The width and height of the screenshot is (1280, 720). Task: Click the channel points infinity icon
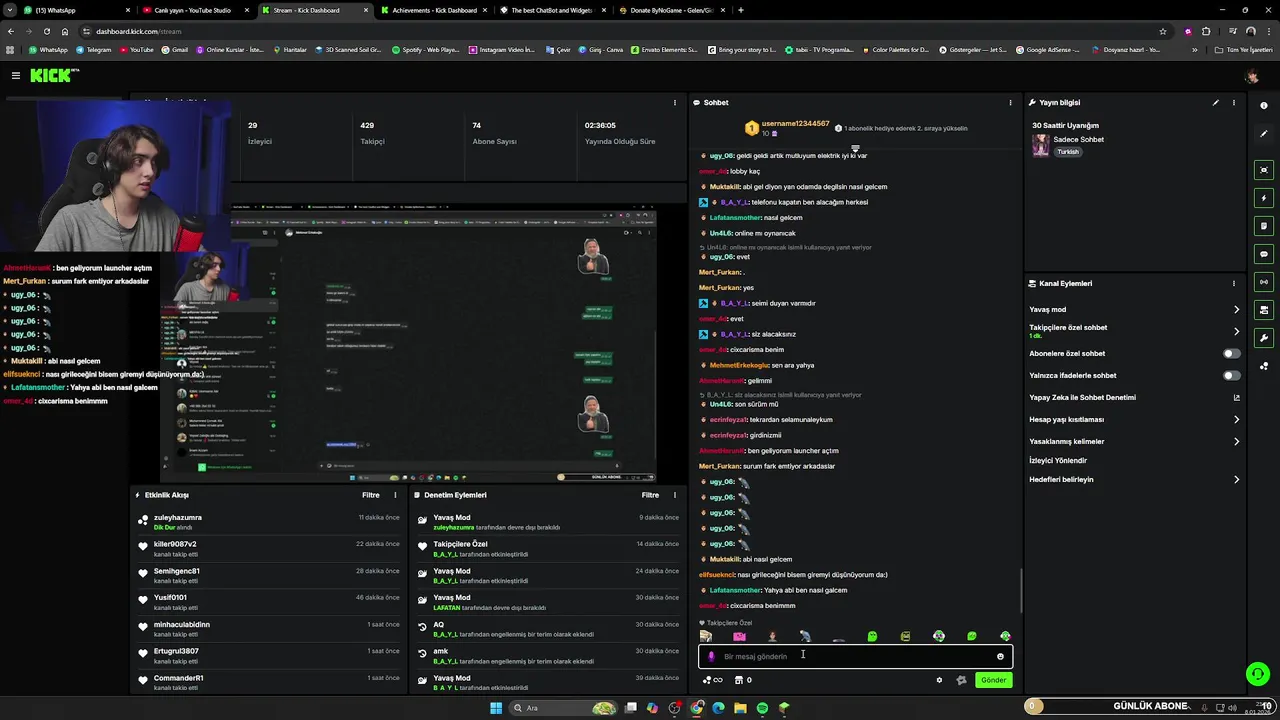(x=713, y=680)
